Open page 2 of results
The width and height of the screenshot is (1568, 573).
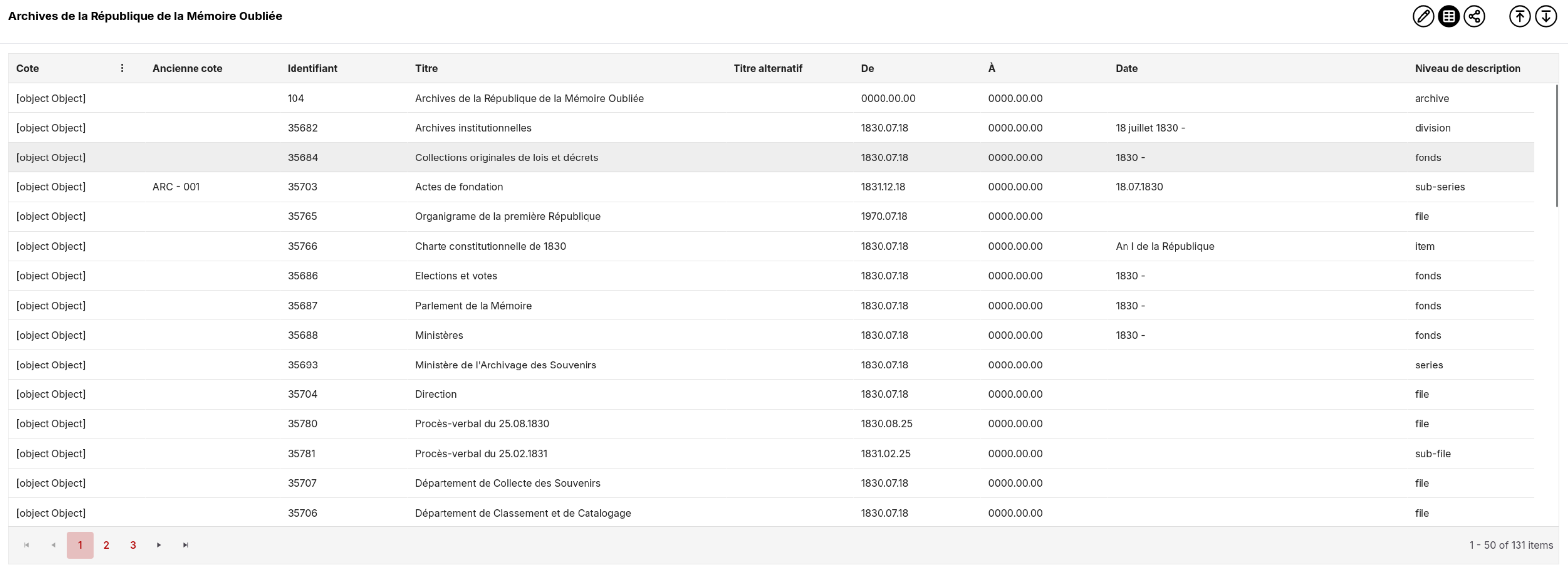click(x=106, y=545)
